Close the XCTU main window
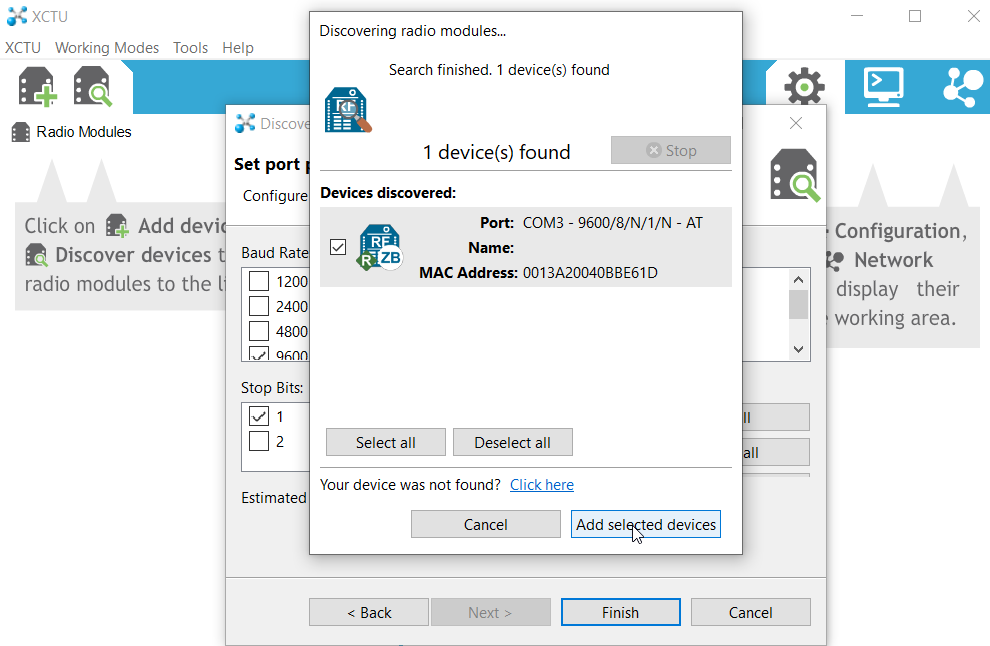The height and width of the screenshot is (646, 990). pyautogui.click(x=974, y=16)
